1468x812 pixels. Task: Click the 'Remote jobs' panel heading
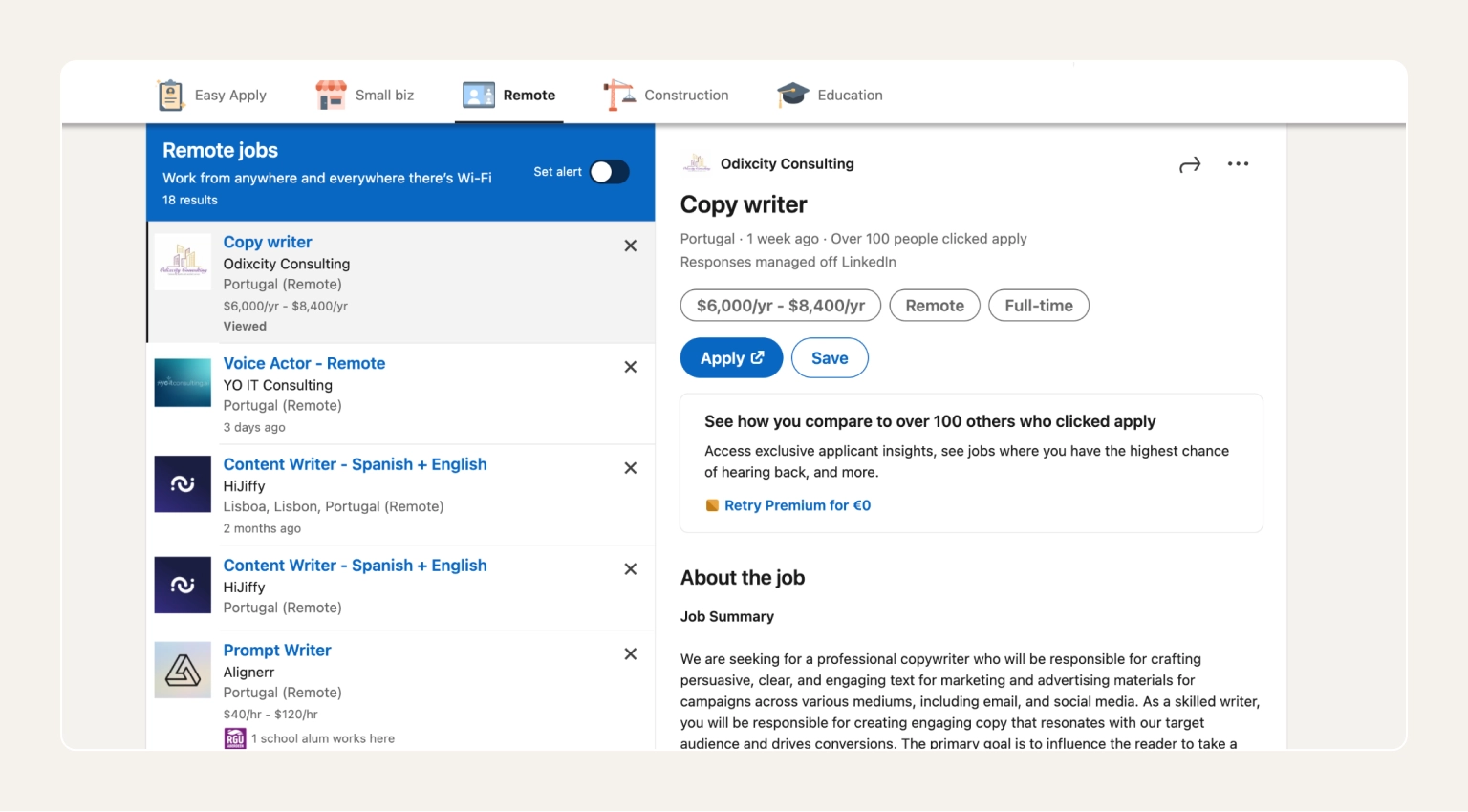pos(220,151)
